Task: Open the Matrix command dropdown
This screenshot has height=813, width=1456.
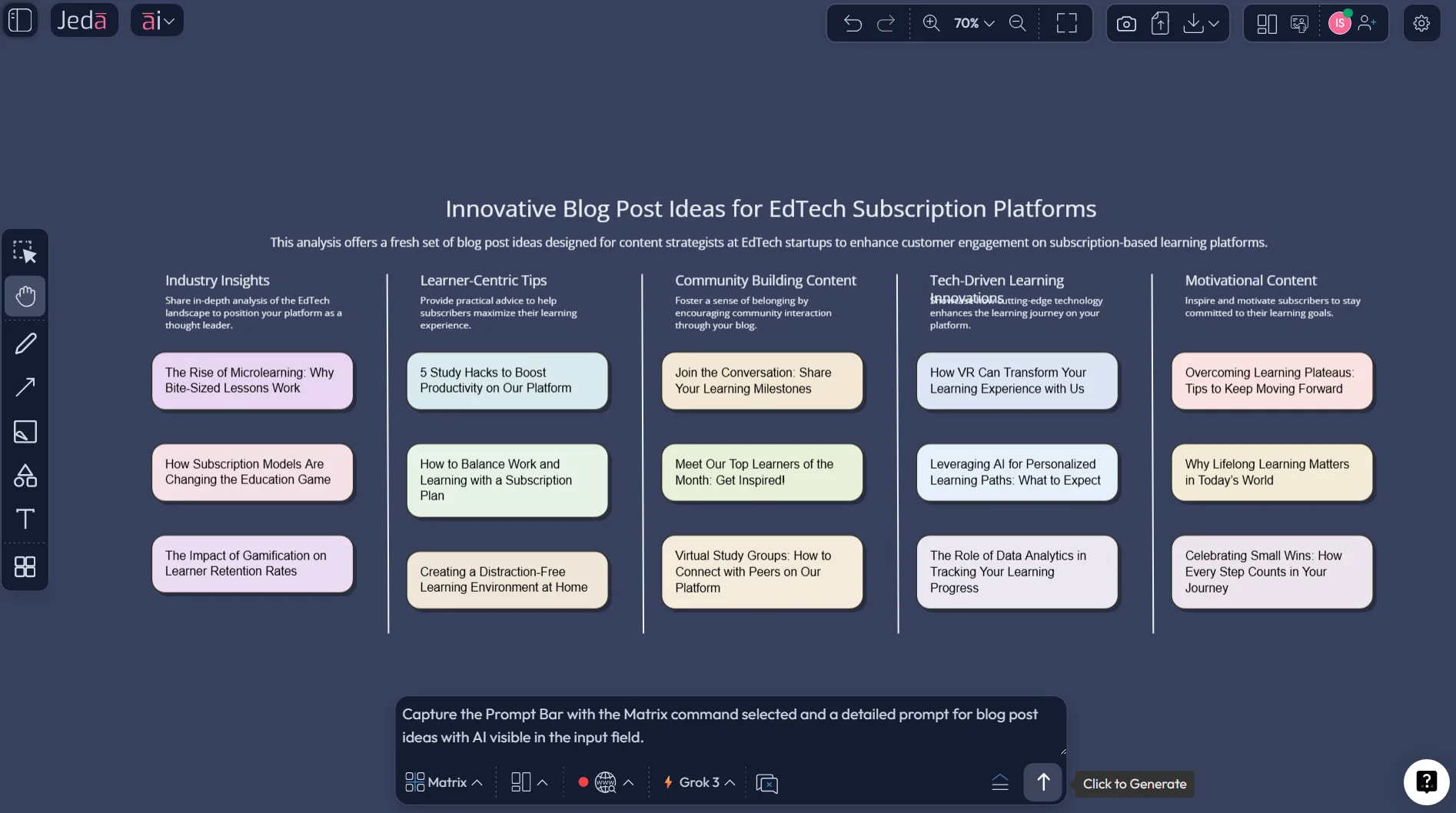Action: (443, 781)
